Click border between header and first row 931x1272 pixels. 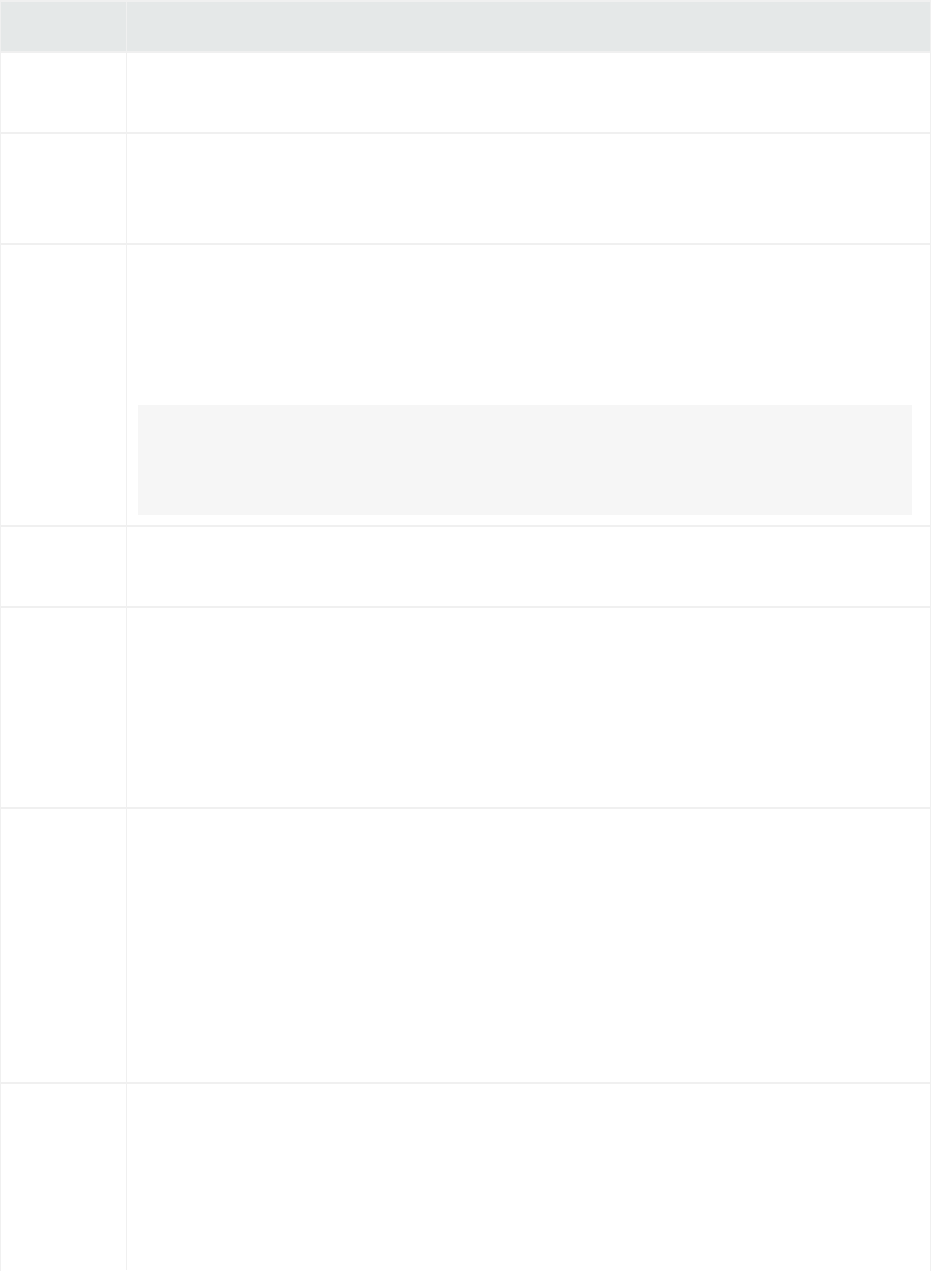tap(465, 52)
